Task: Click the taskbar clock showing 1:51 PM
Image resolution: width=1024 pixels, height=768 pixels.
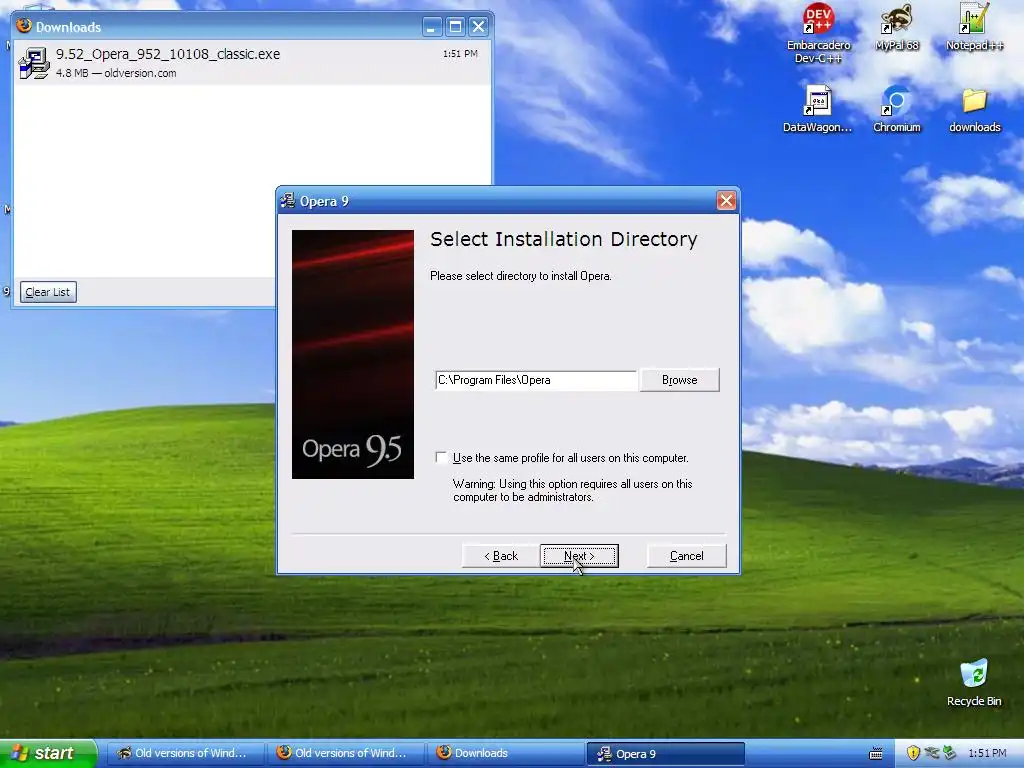Action: coord(987,753)
